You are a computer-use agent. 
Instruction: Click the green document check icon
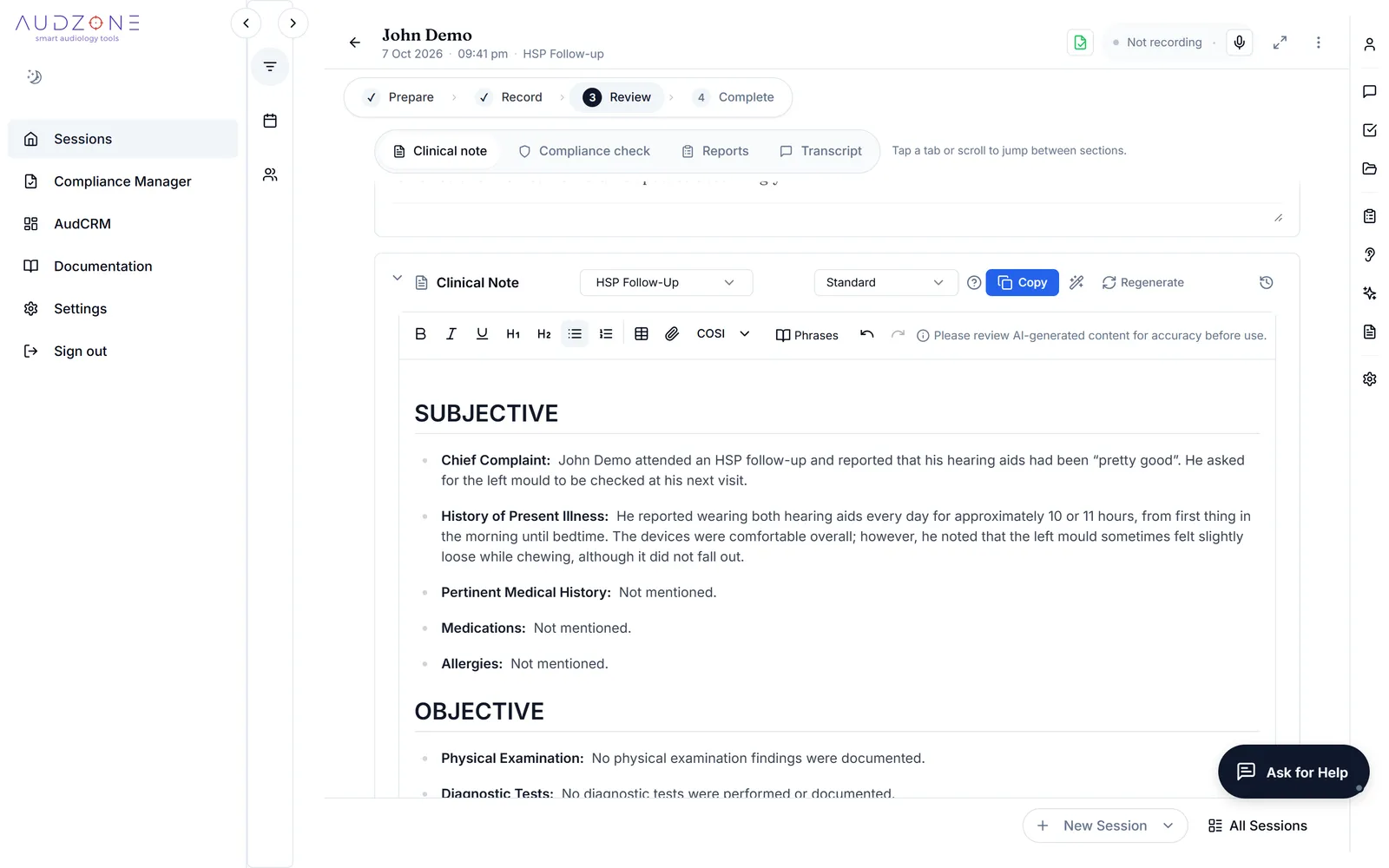[1080, 43]
